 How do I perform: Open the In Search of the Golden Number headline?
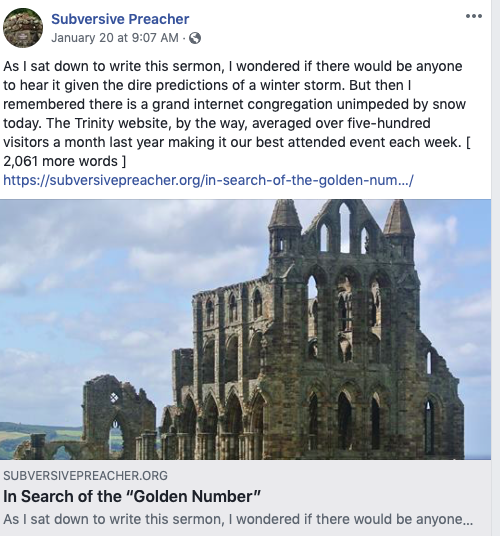[x=132, y=496]
